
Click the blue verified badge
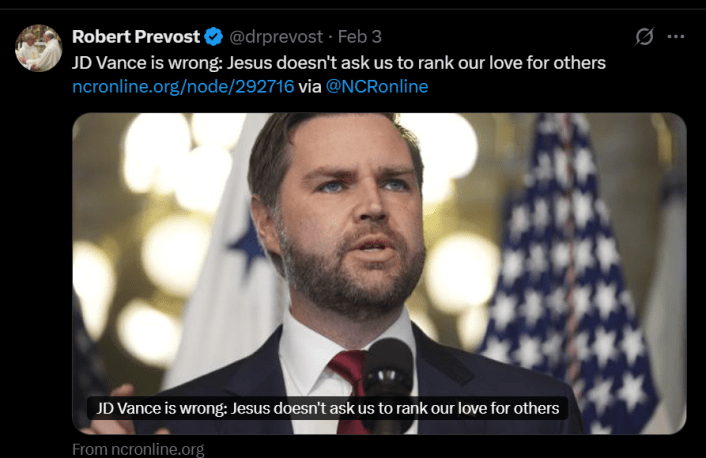pos(213,38)
